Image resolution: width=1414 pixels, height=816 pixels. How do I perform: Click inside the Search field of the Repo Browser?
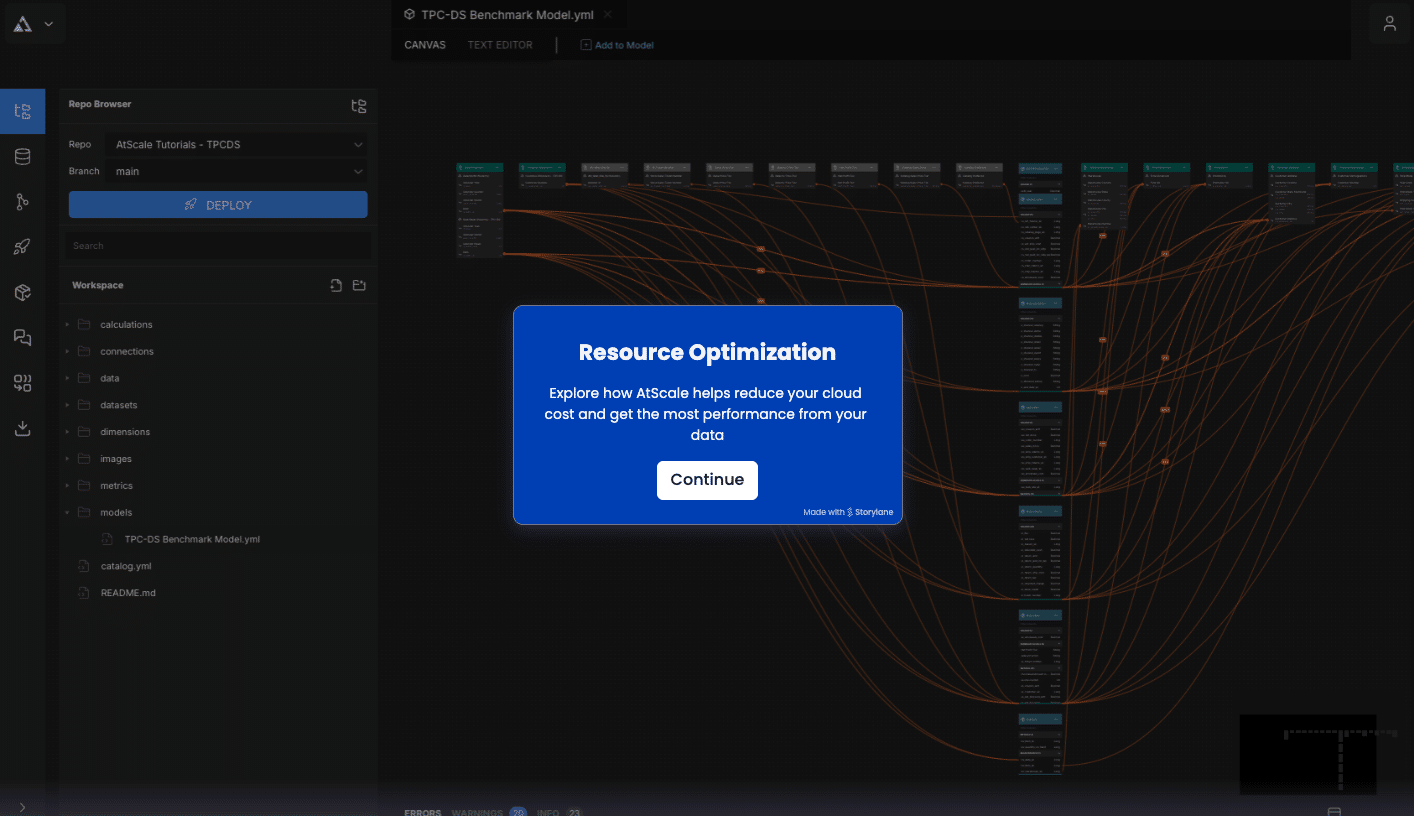tap(217, 245)
